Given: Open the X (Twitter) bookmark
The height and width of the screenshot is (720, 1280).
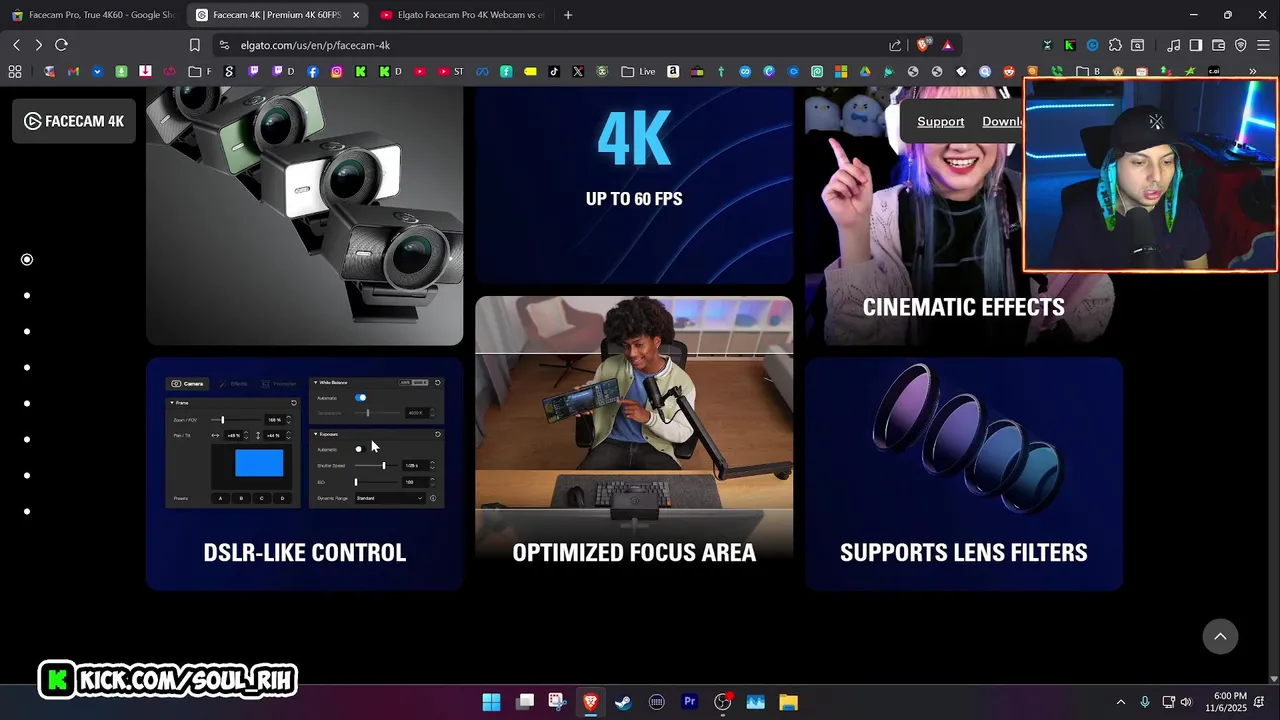Looking at the screenshot, I should click(x=578, y=71).
